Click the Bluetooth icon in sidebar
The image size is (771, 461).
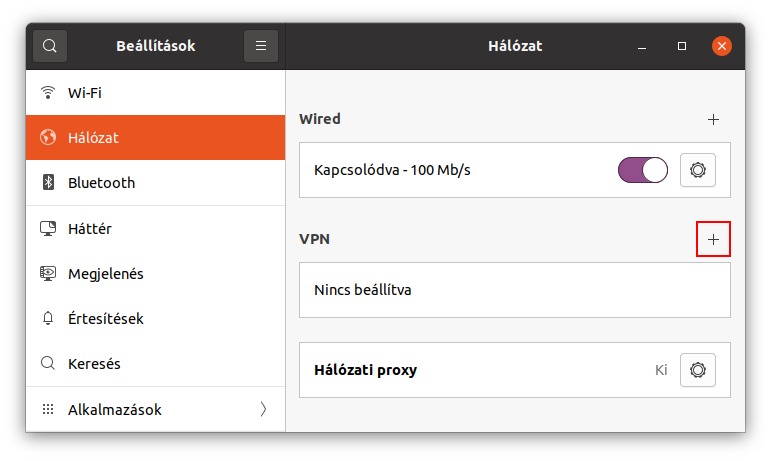[48, 182]
